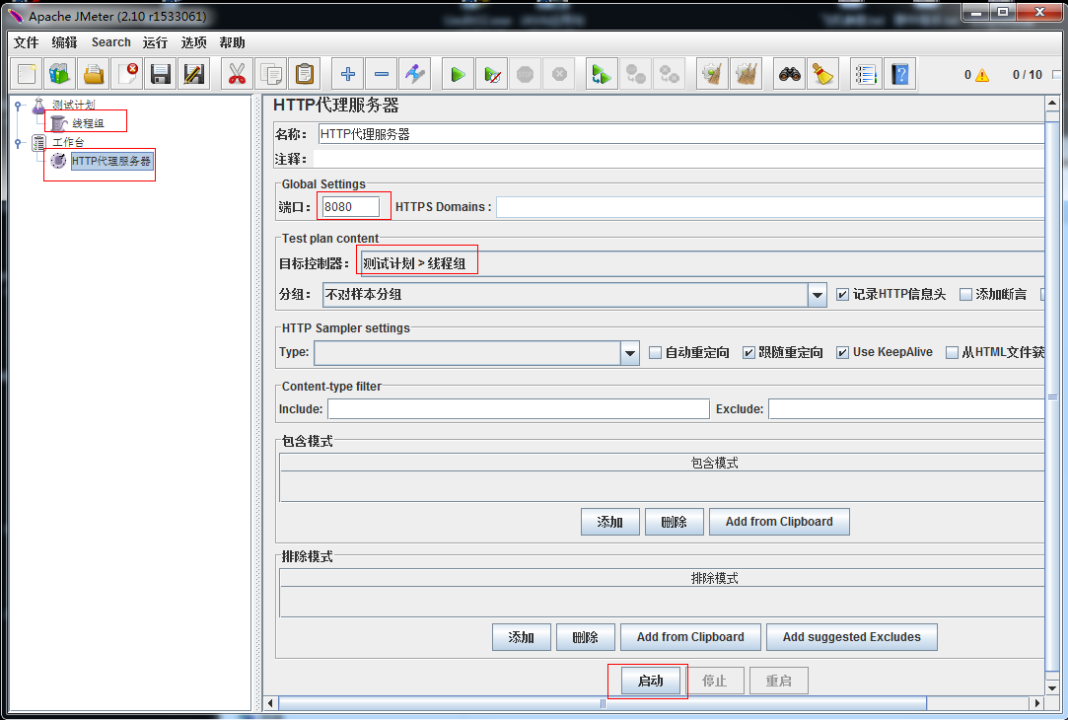Click the 名称 name field

(x=680, y=134)
